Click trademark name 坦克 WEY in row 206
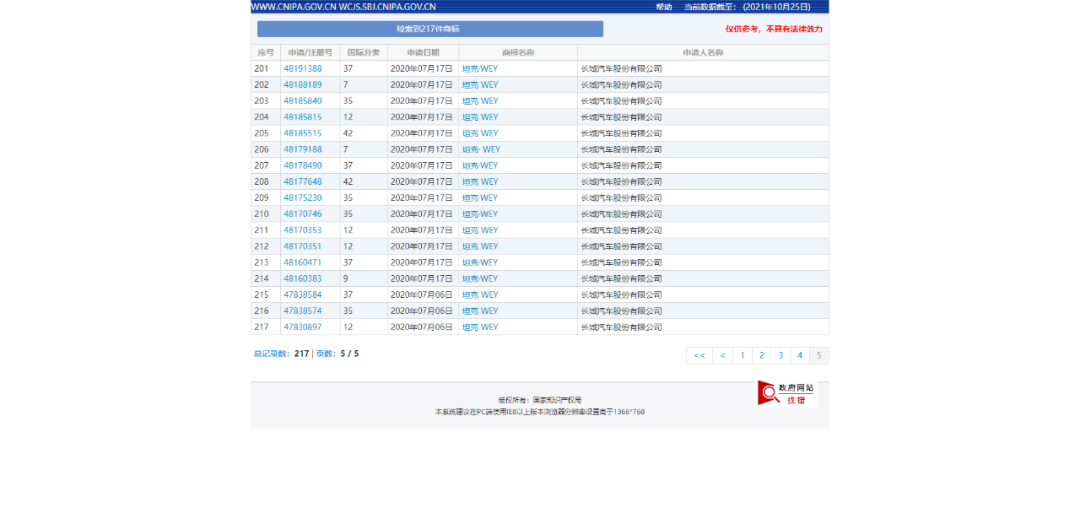The height and width of the screenshot is (524, 1080). [481, 149]
